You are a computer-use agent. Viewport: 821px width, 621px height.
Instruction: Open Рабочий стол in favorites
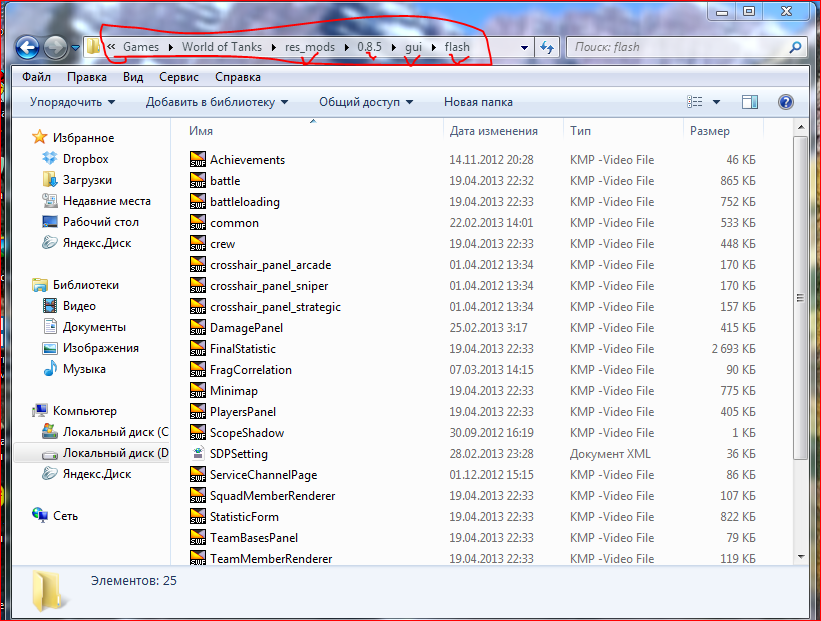tap(101, 221)
